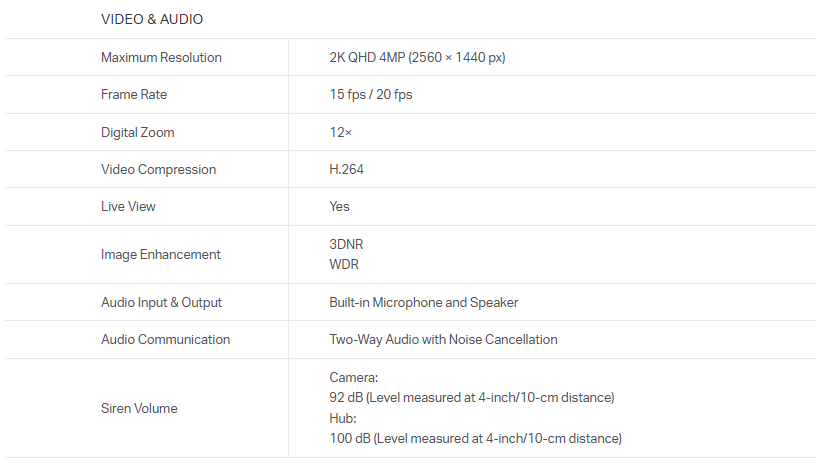Click the Audio Input & Output label

click(161, 302)
